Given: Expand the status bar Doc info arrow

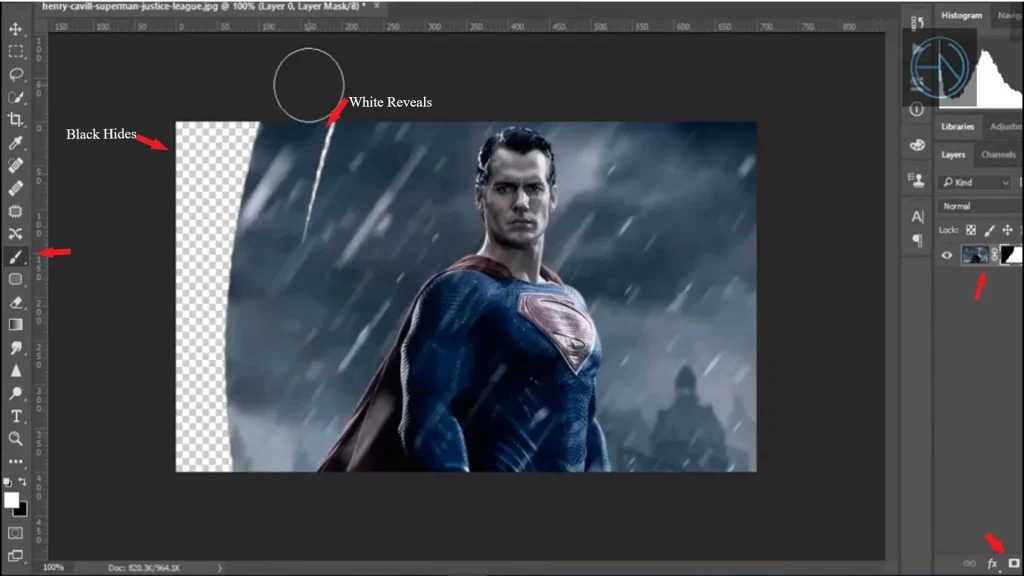Looking at the screenshot, I should pos(220,568).
